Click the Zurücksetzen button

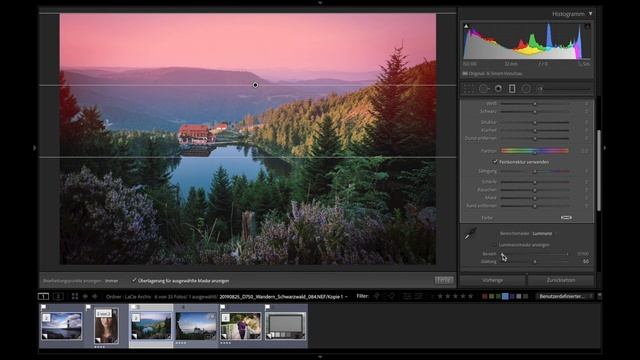click(561, 280)
